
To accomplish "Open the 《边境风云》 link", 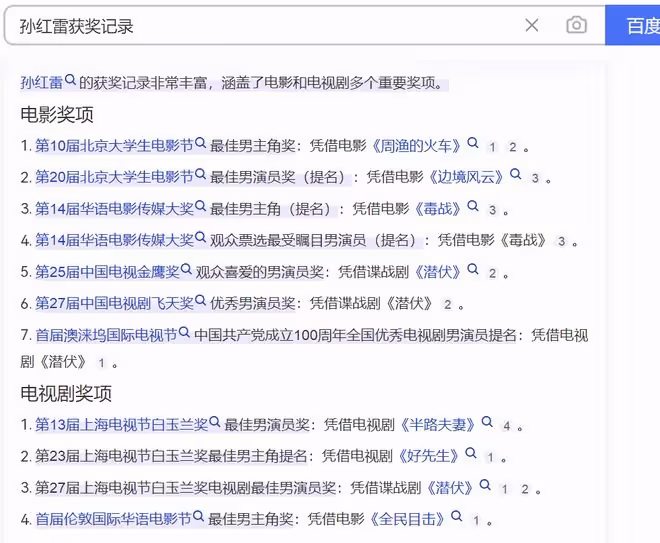I will pyautogui.click(x=466, y=177).
